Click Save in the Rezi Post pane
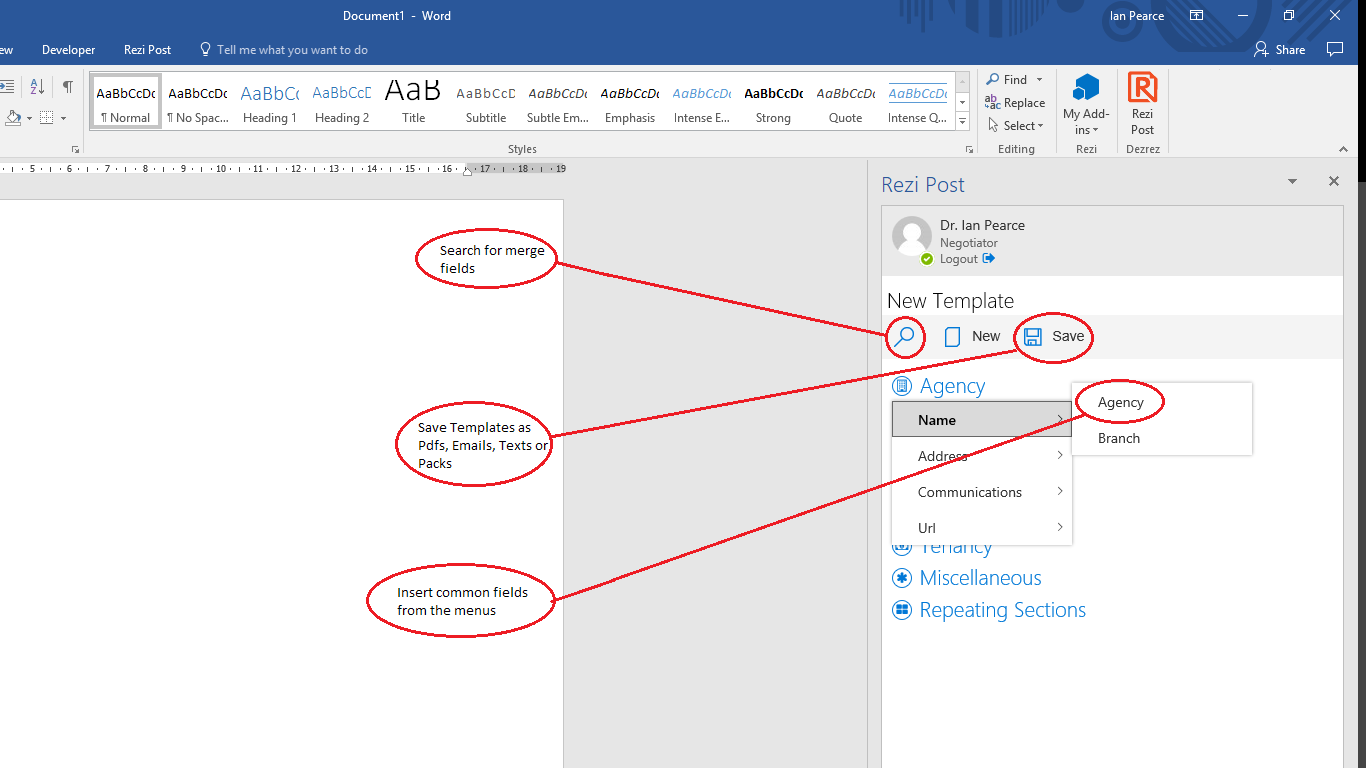 pyautogui.click(x=1054, y=337)
